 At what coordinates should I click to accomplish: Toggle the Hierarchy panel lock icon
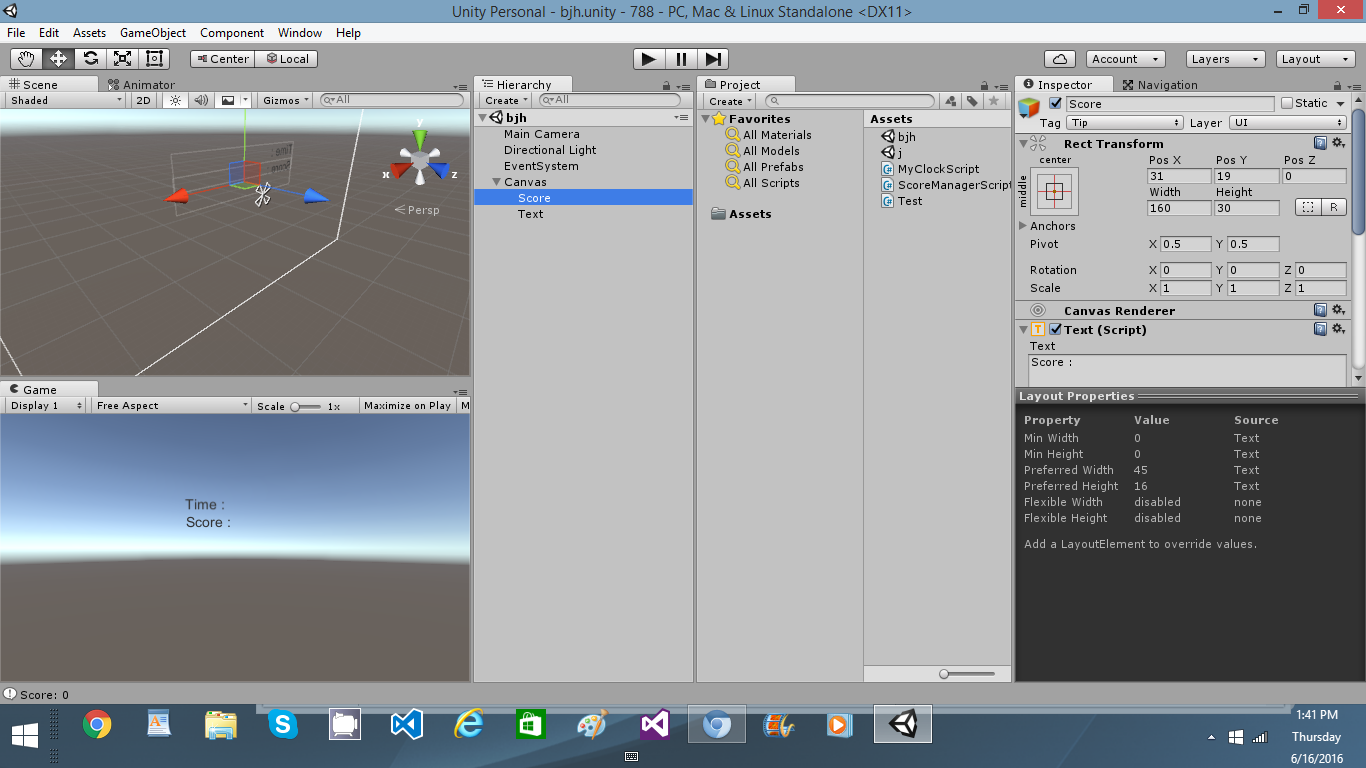point(667,86)
